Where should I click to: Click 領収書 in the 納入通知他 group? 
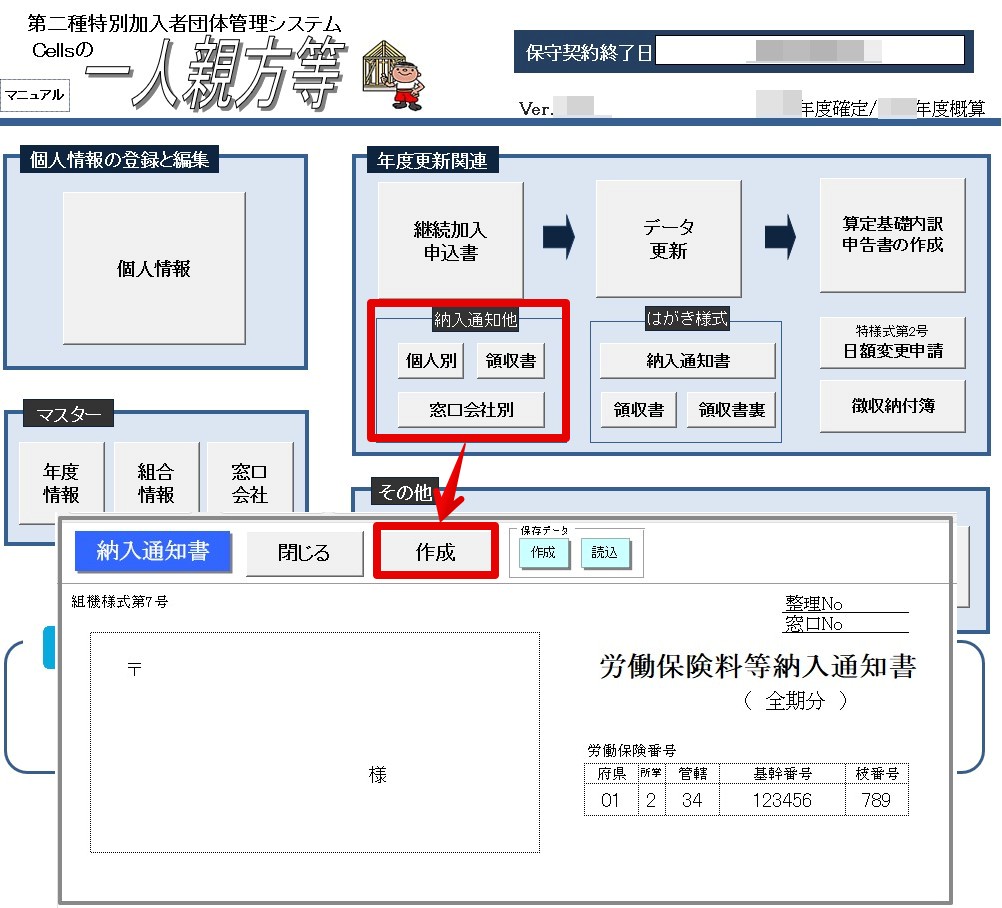coord(510,361)
